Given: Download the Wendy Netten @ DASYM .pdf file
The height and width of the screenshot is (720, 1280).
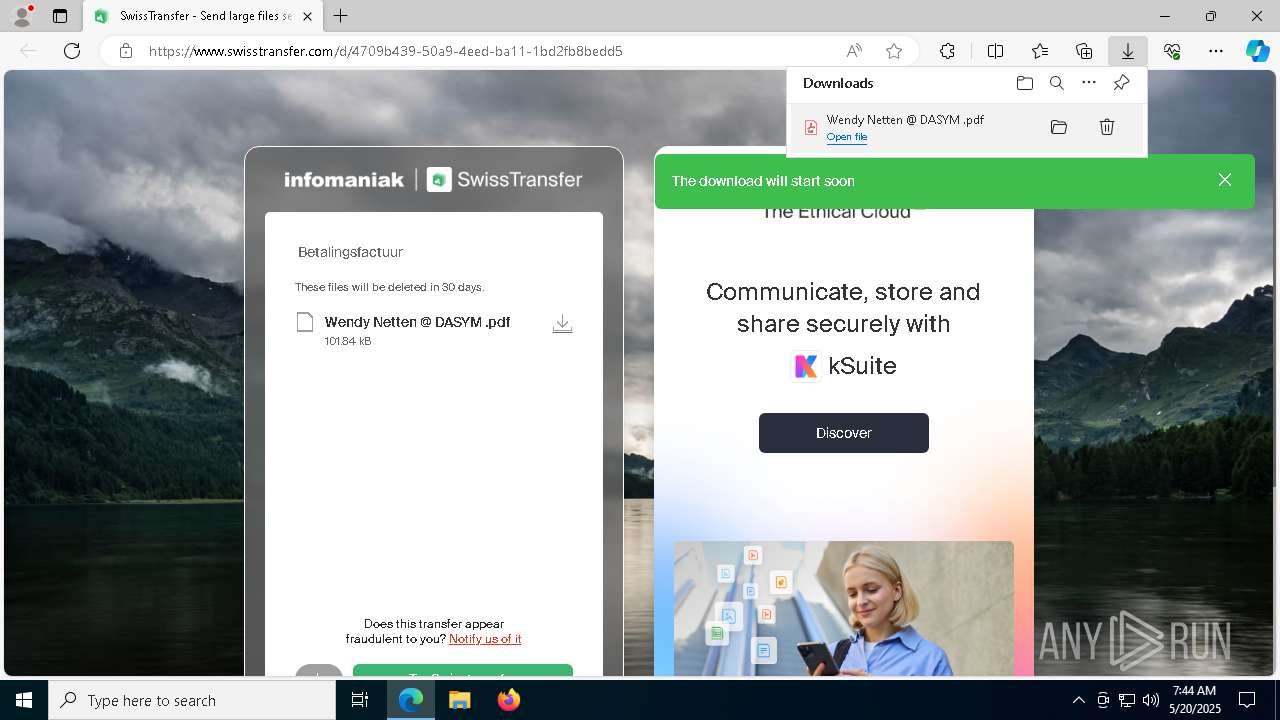Looking at the screenshot, I should 562,324.
